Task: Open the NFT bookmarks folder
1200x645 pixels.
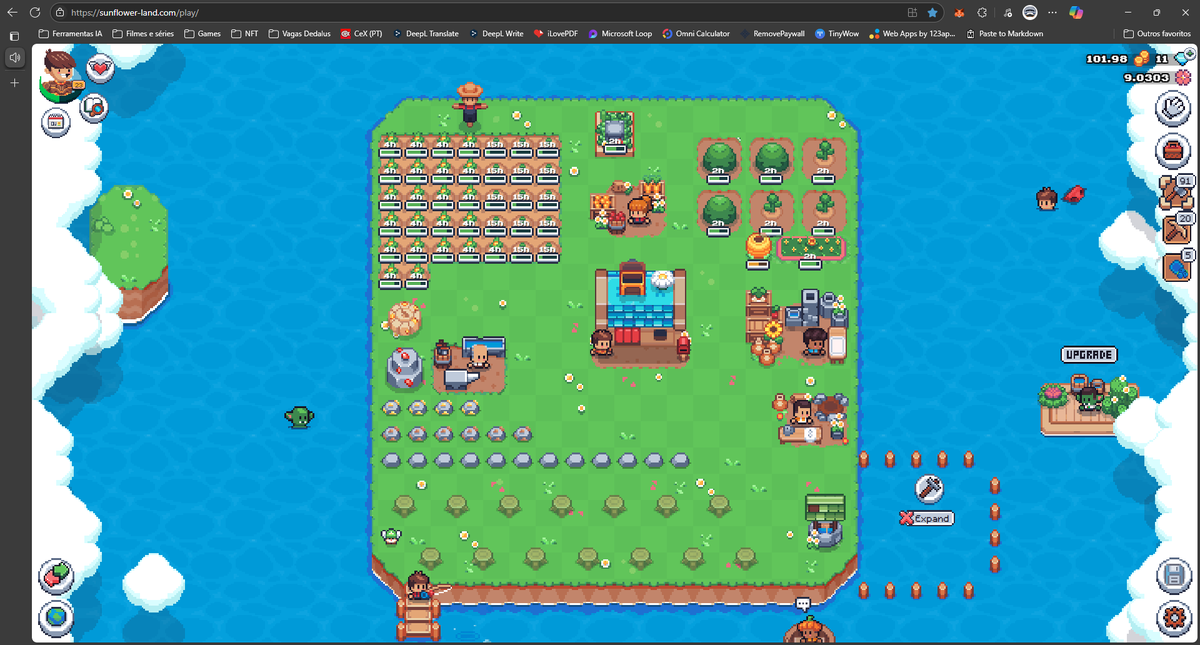Action: [244, 33]
